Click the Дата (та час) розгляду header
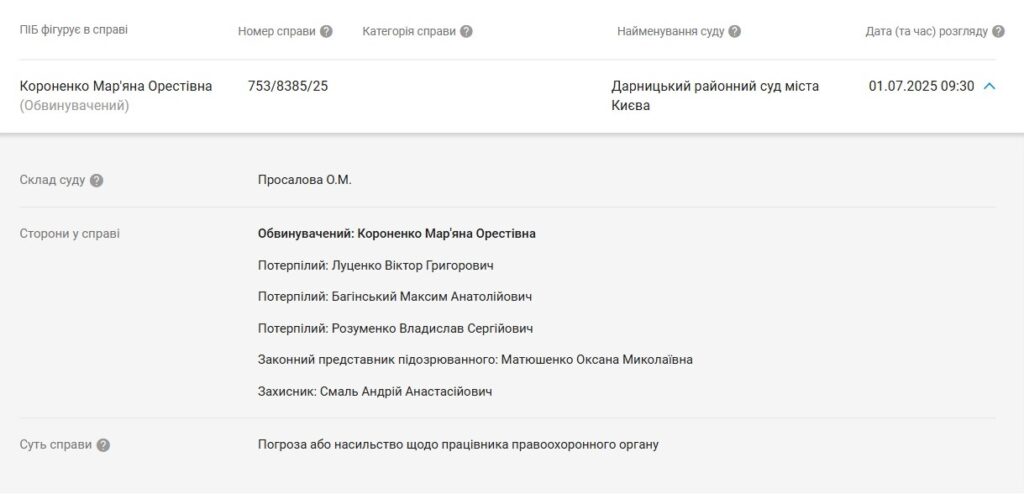1024x494 pixels. 927,31
